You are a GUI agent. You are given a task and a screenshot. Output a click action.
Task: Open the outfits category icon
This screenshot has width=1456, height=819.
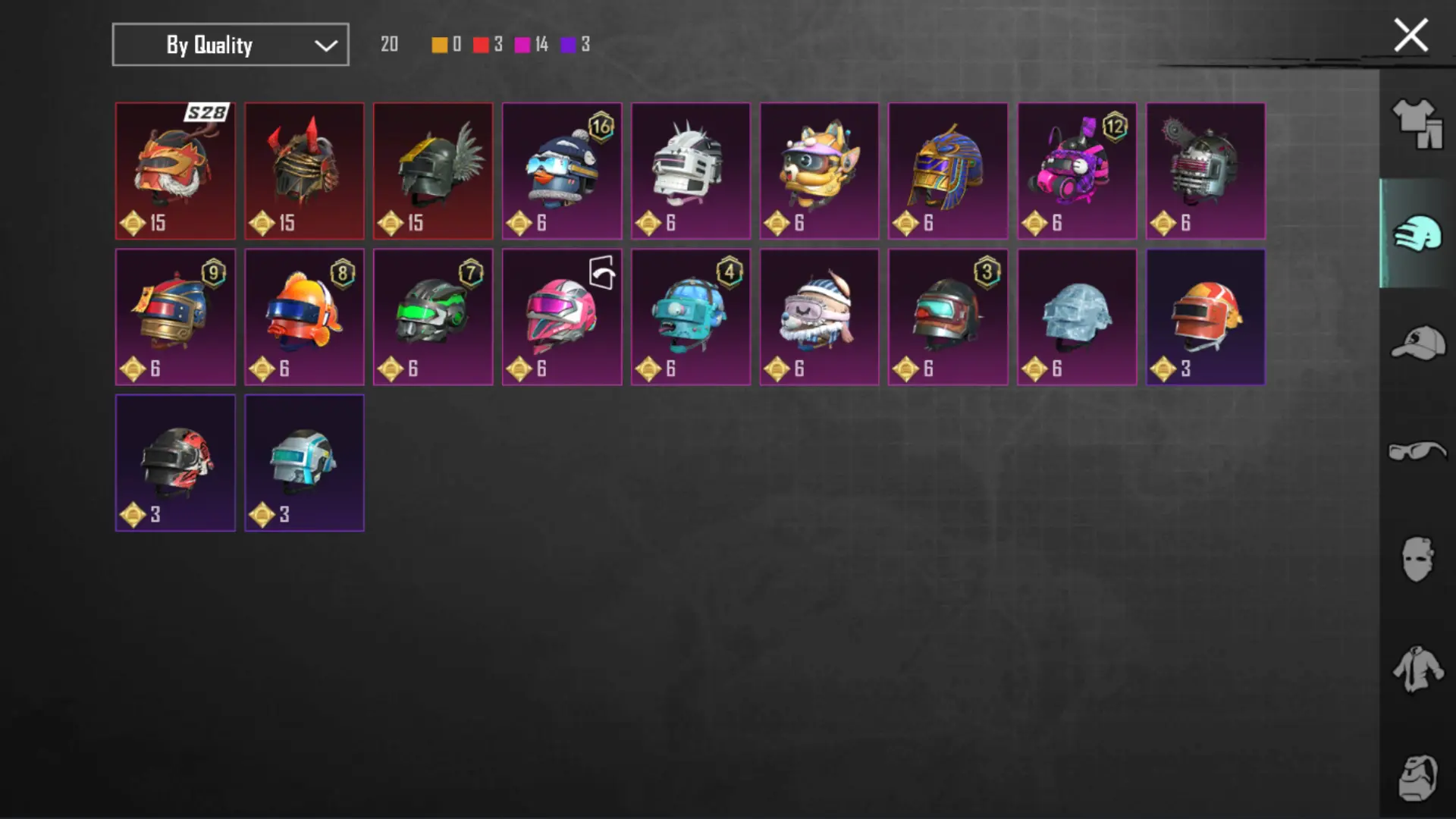1417,124
